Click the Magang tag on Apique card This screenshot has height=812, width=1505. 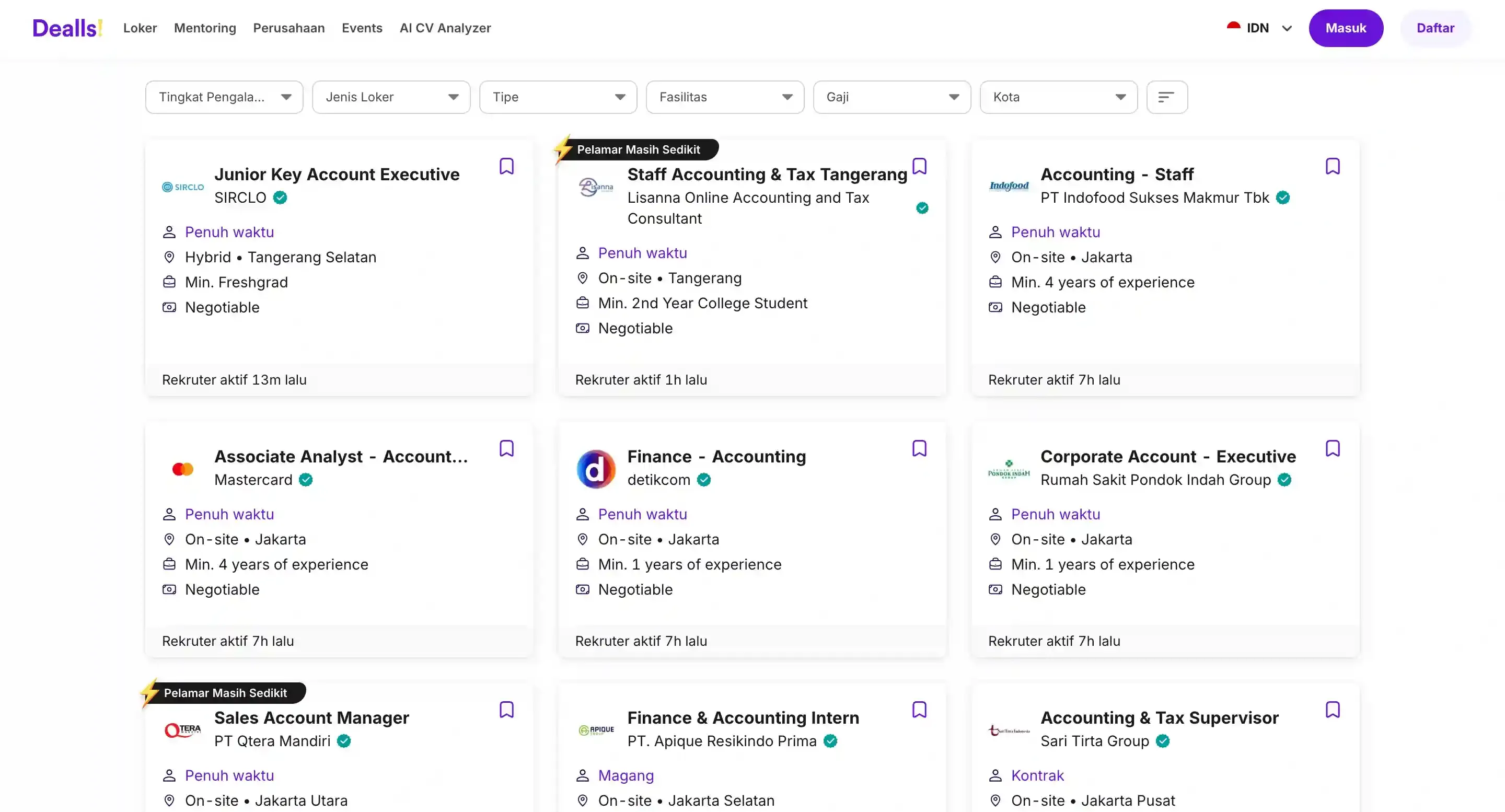click(x=626, y=775)
